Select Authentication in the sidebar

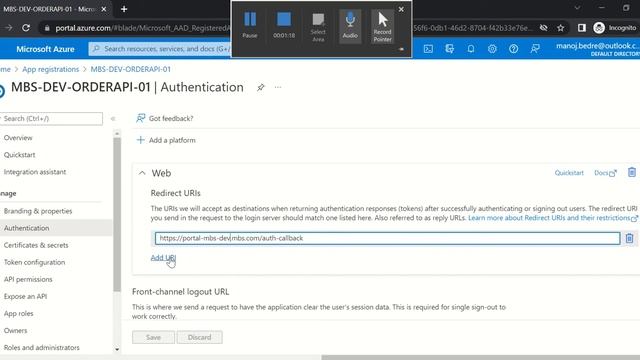point(27,228)
